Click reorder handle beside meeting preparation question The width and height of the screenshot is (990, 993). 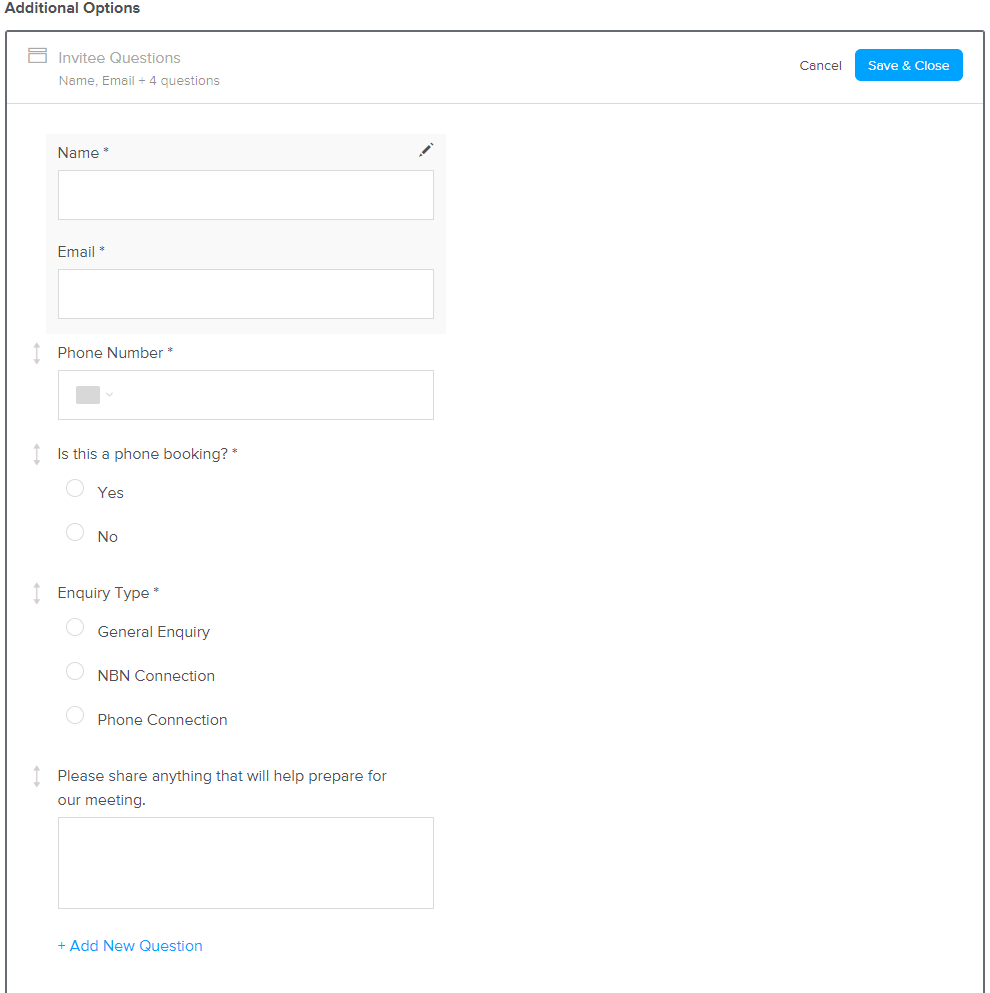tap(37, 776)
